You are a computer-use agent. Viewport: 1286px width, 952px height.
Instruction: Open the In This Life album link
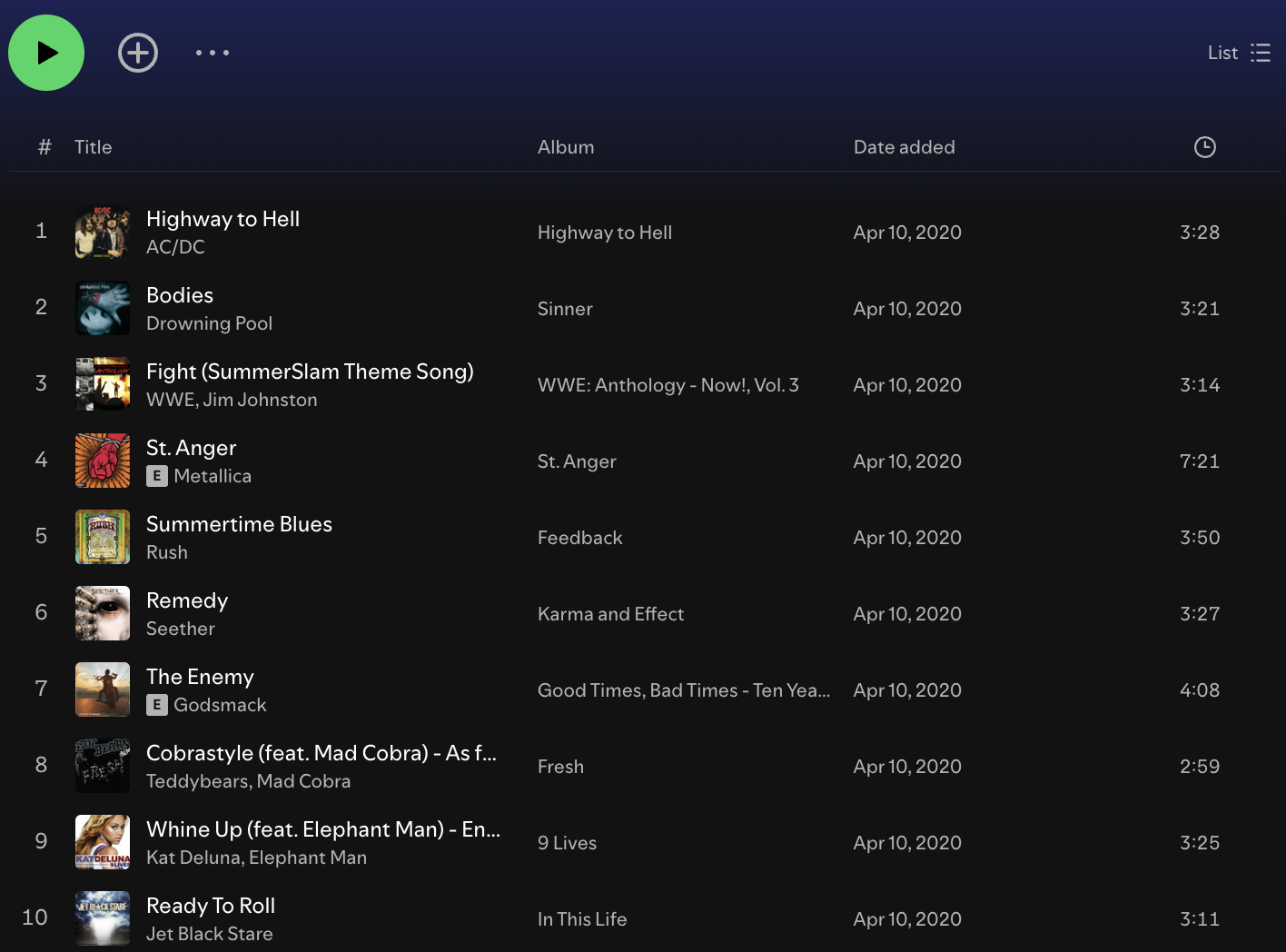582,919
